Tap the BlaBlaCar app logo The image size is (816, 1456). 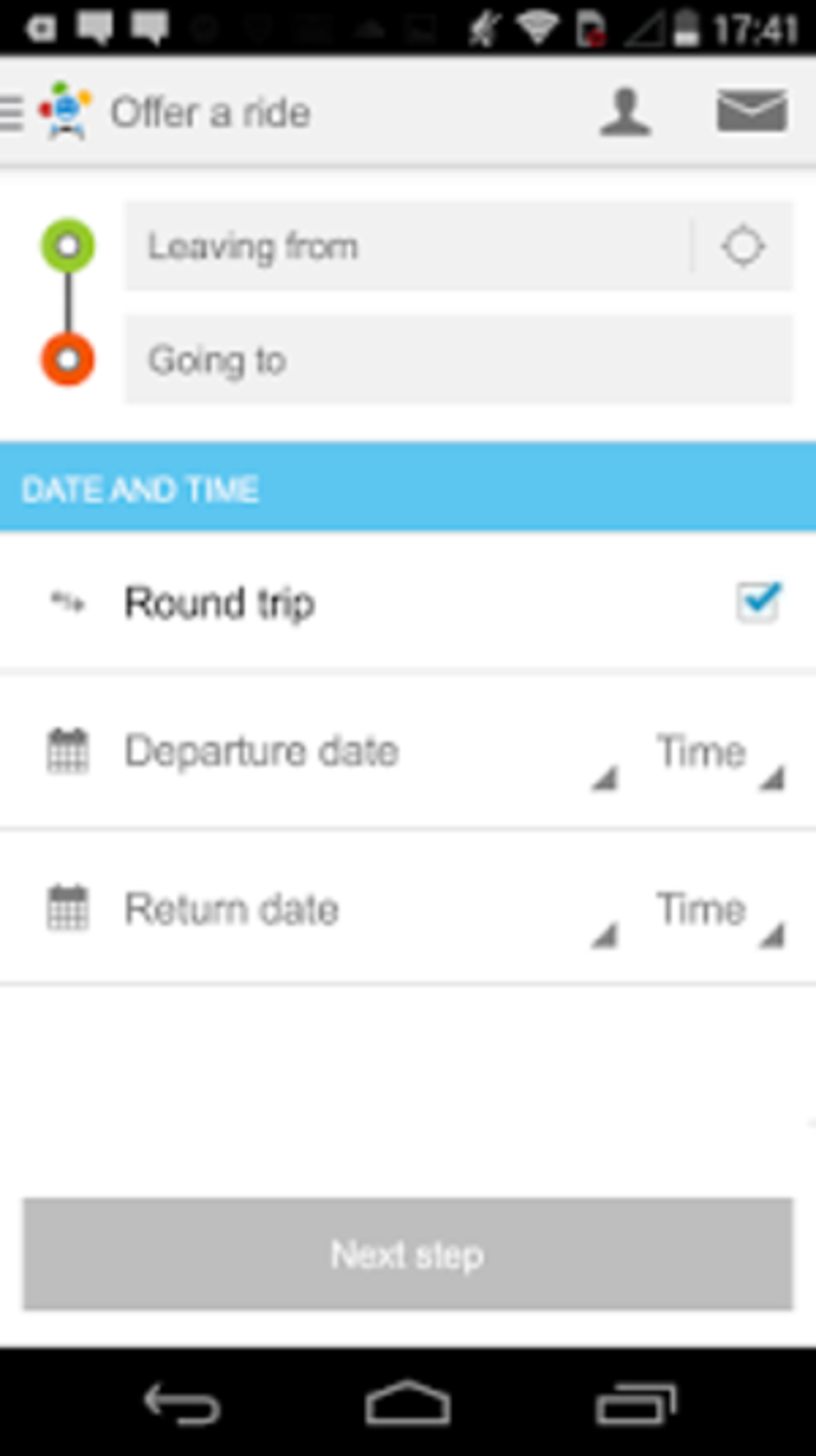(66, 110)
